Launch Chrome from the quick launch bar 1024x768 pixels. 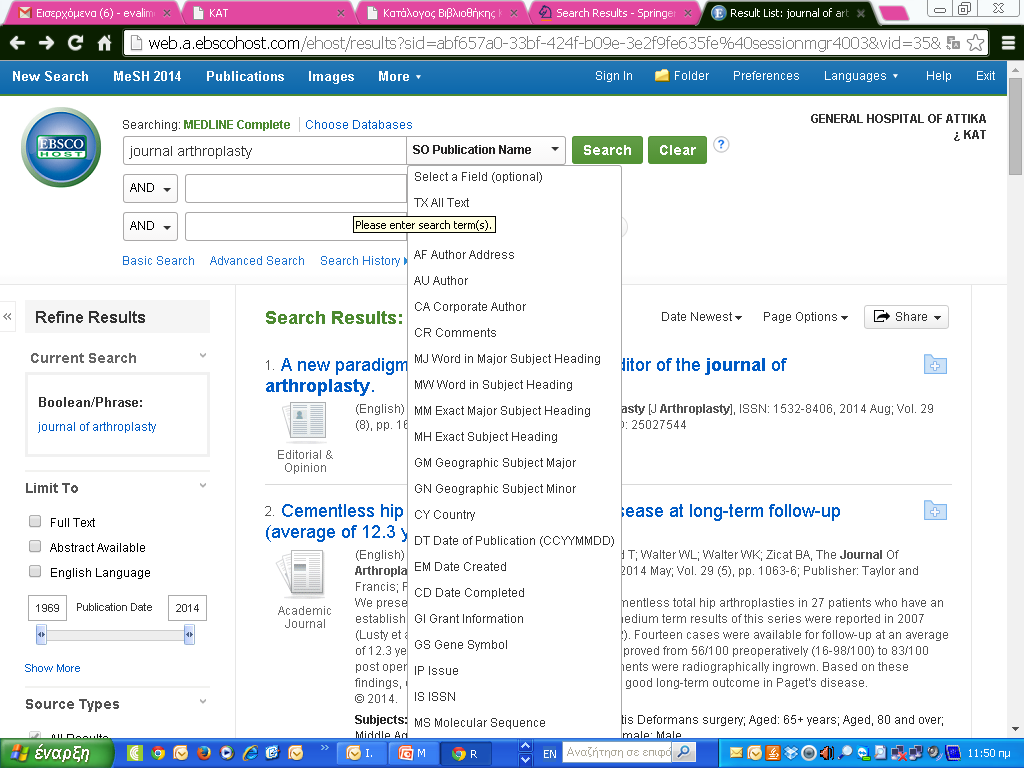point(158,753)
